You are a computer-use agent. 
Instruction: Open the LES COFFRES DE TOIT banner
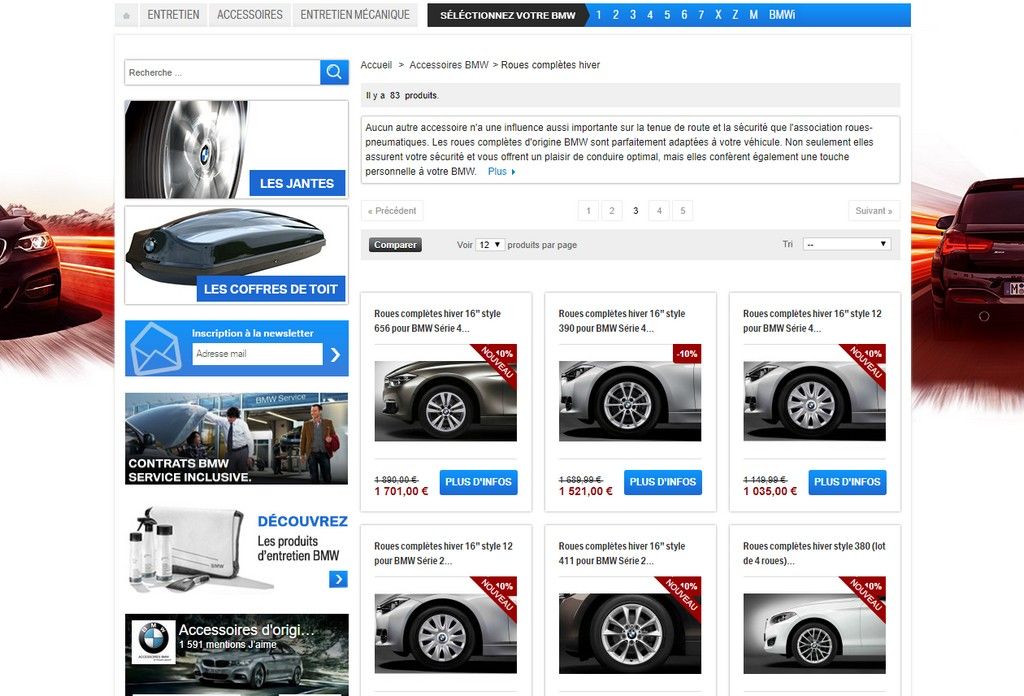point(236,255)
